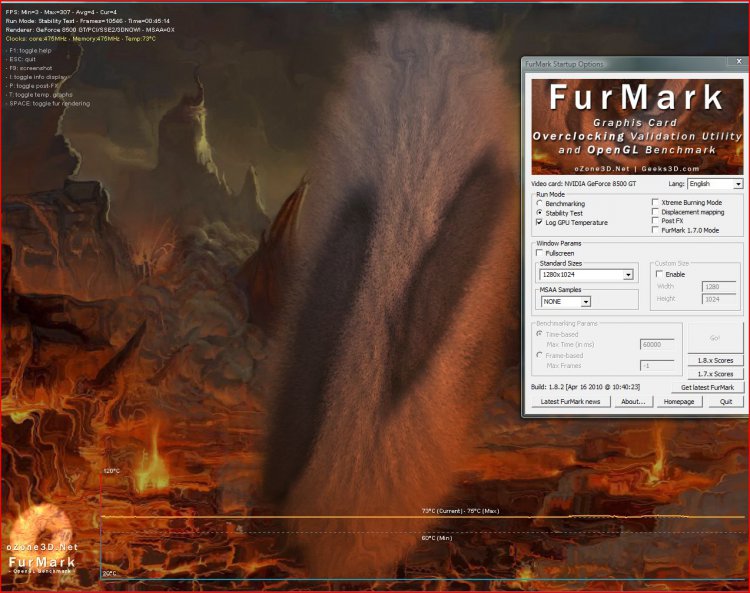750x593 pixels.
Task: Enable Xtreme Burning Mode checkbox
Action: (x=655, y=202)
